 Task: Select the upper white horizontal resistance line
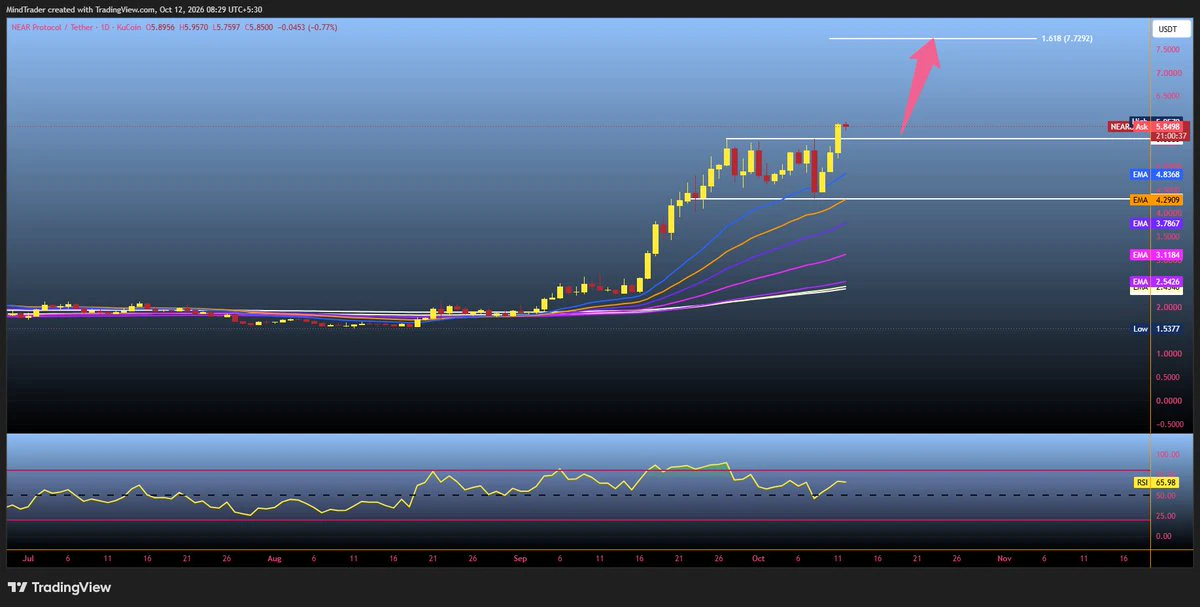(x=936, y=138)
